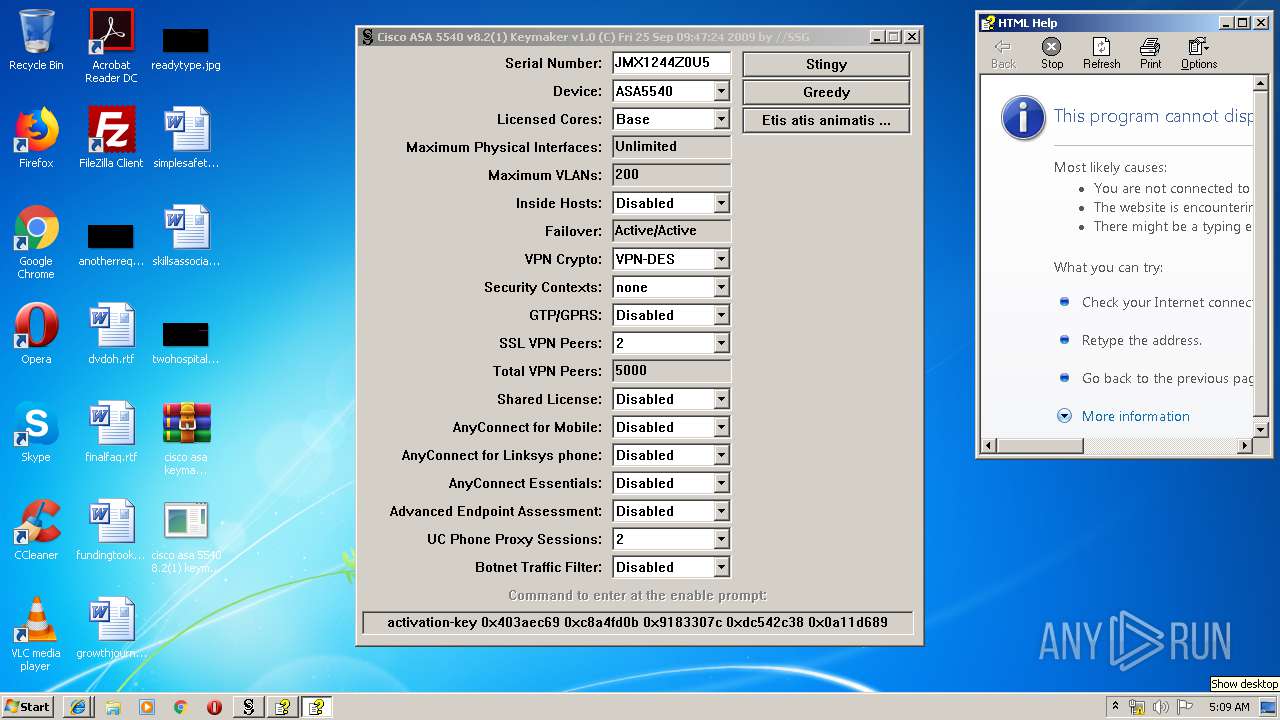The image size is (1280, 720).
Task: Expand the More information arrow icon
Action: tap(1064, 416)
